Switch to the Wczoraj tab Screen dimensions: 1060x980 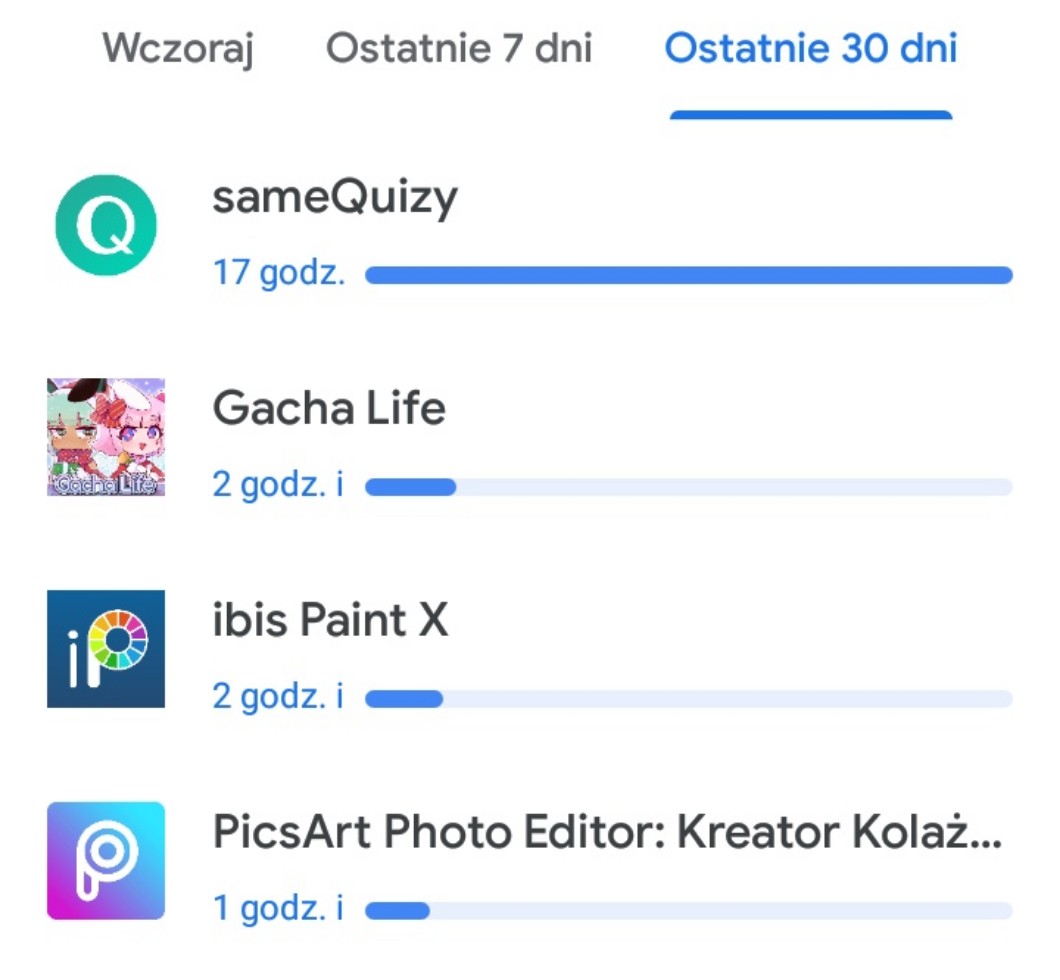coord(178,48)
